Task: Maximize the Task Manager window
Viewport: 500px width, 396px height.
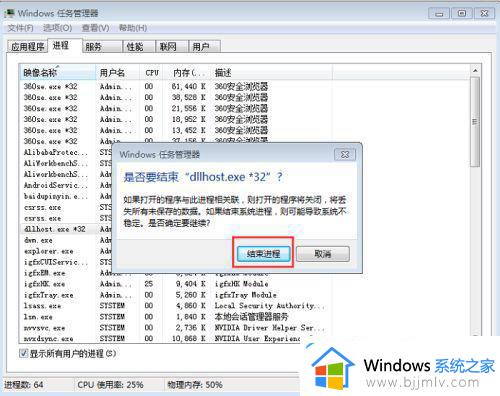Action: point(462,14)
